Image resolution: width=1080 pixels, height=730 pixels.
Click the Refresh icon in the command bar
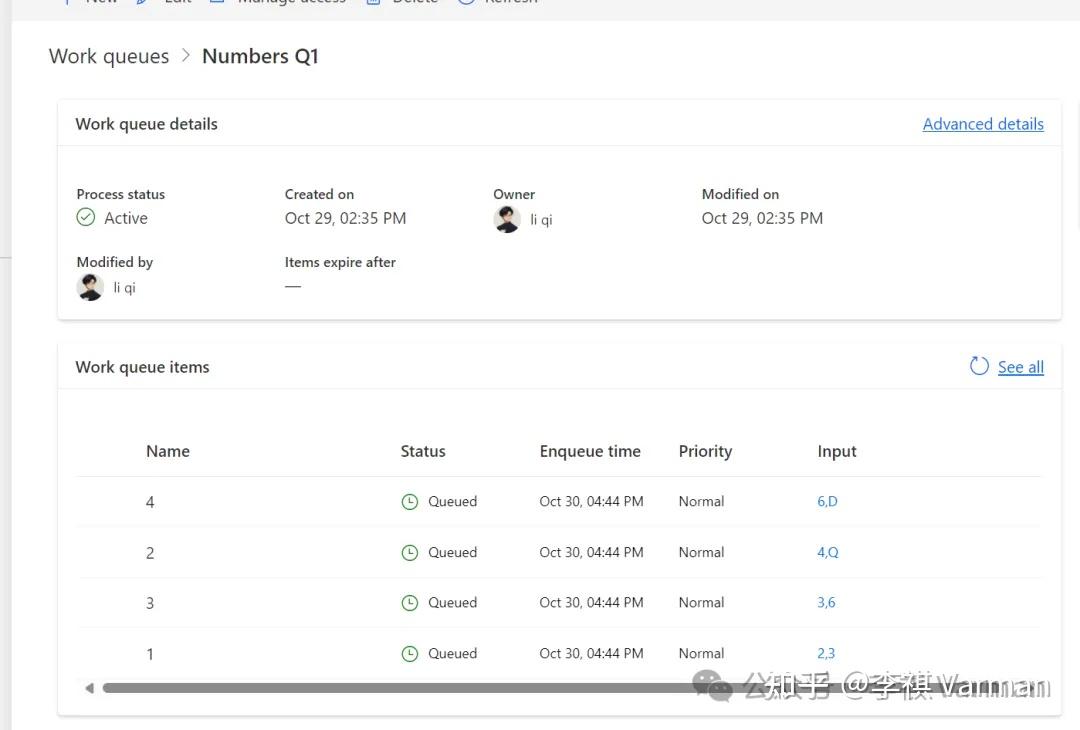(465, 2)
